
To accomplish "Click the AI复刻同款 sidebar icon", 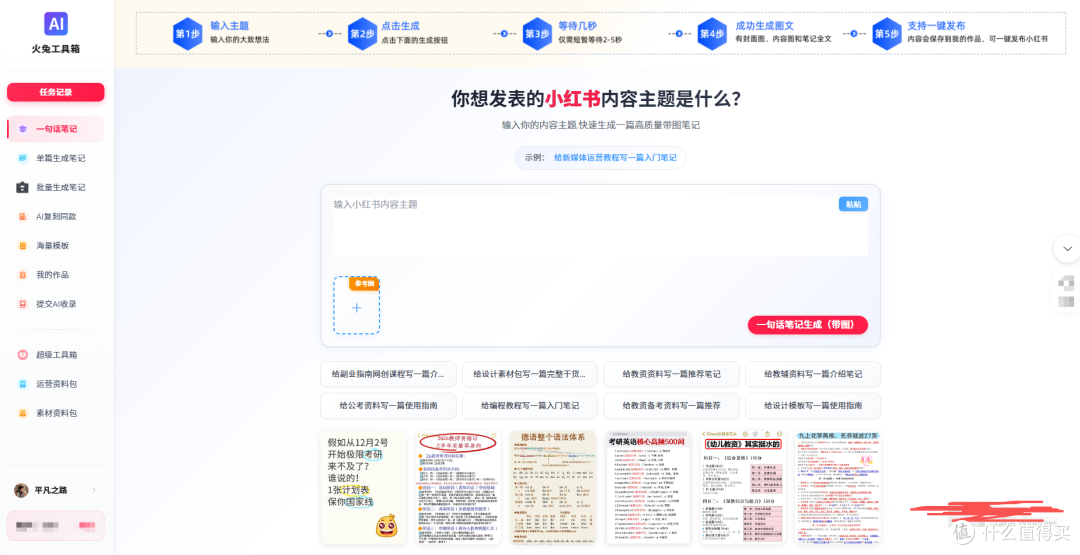I will [23, 216].
